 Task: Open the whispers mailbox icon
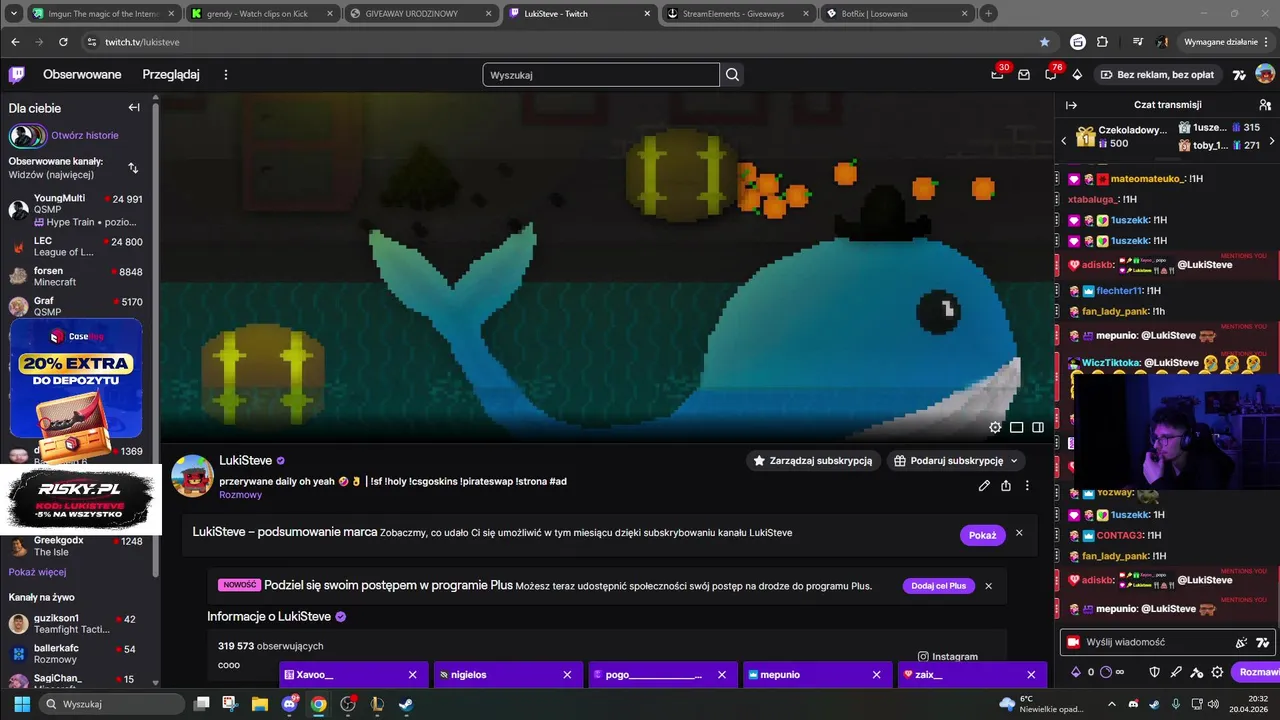[x=1024, y=74]
